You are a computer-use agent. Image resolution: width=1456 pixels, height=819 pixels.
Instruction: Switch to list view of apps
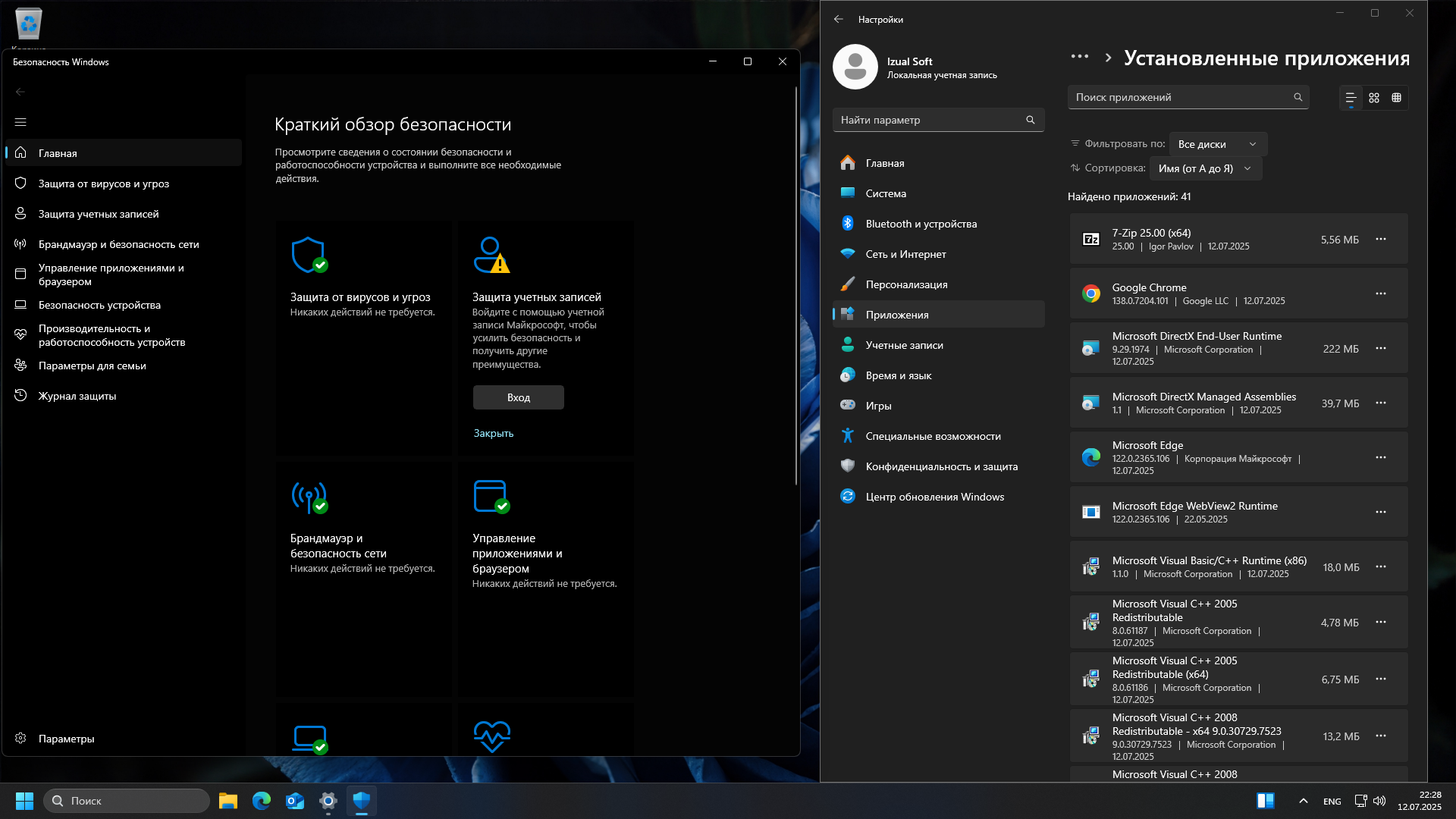(x=1351, y=98)
